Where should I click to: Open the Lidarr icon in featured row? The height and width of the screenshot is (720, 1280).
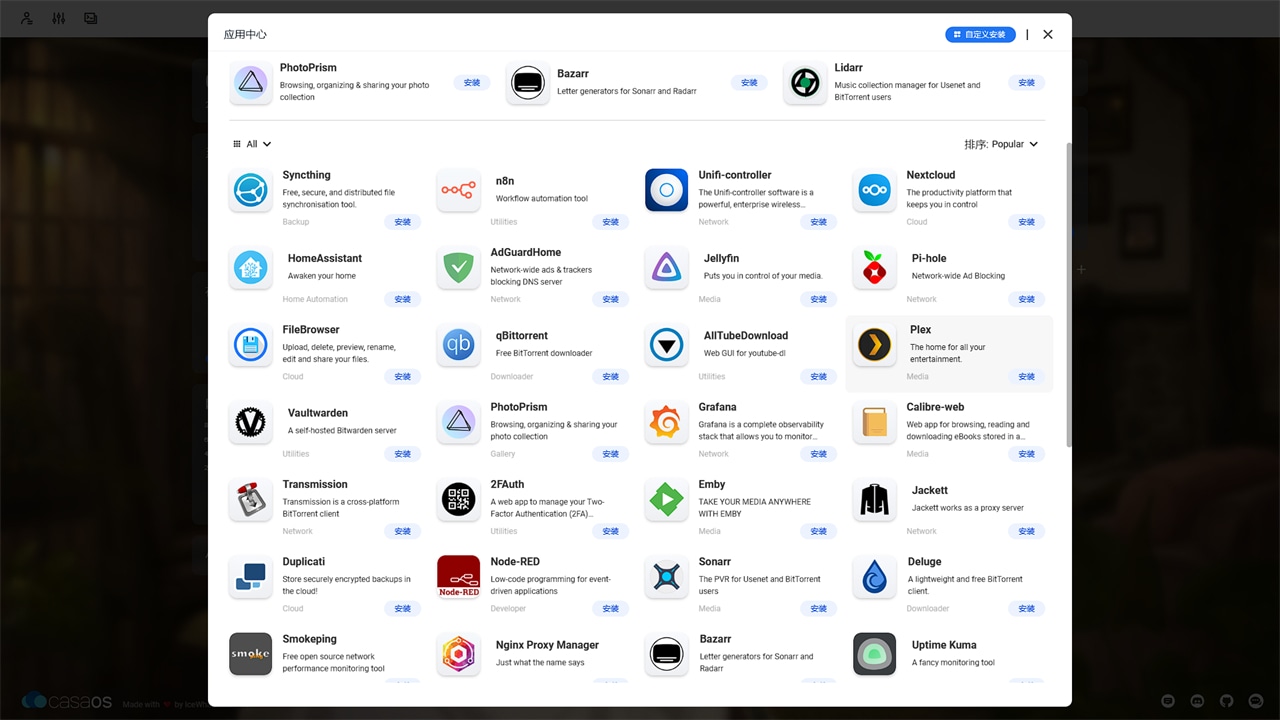(804, 83)
